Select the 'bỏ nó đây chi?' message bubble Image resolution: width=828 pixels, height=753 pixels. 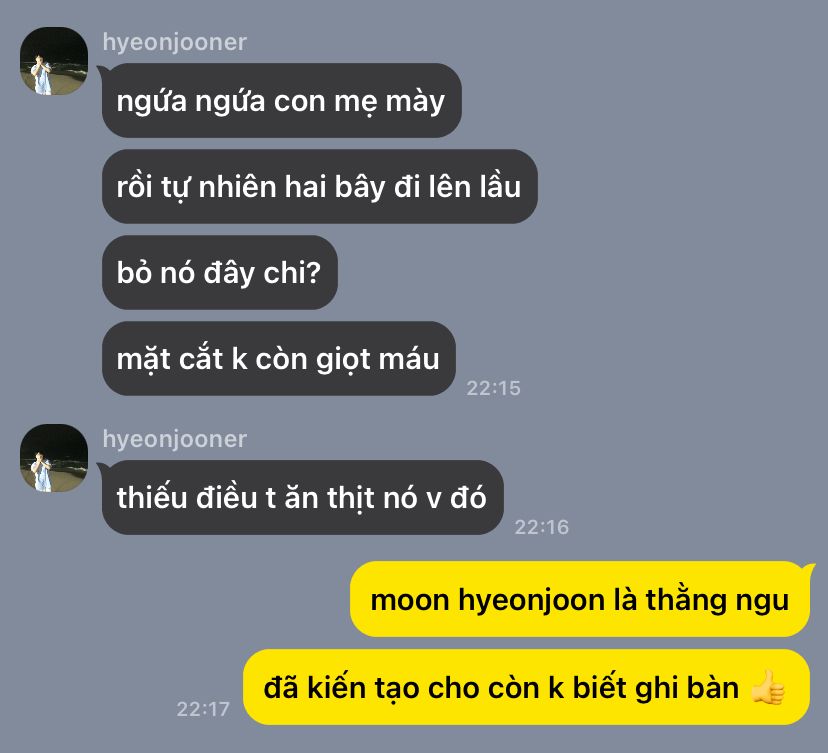pos(220,272)
